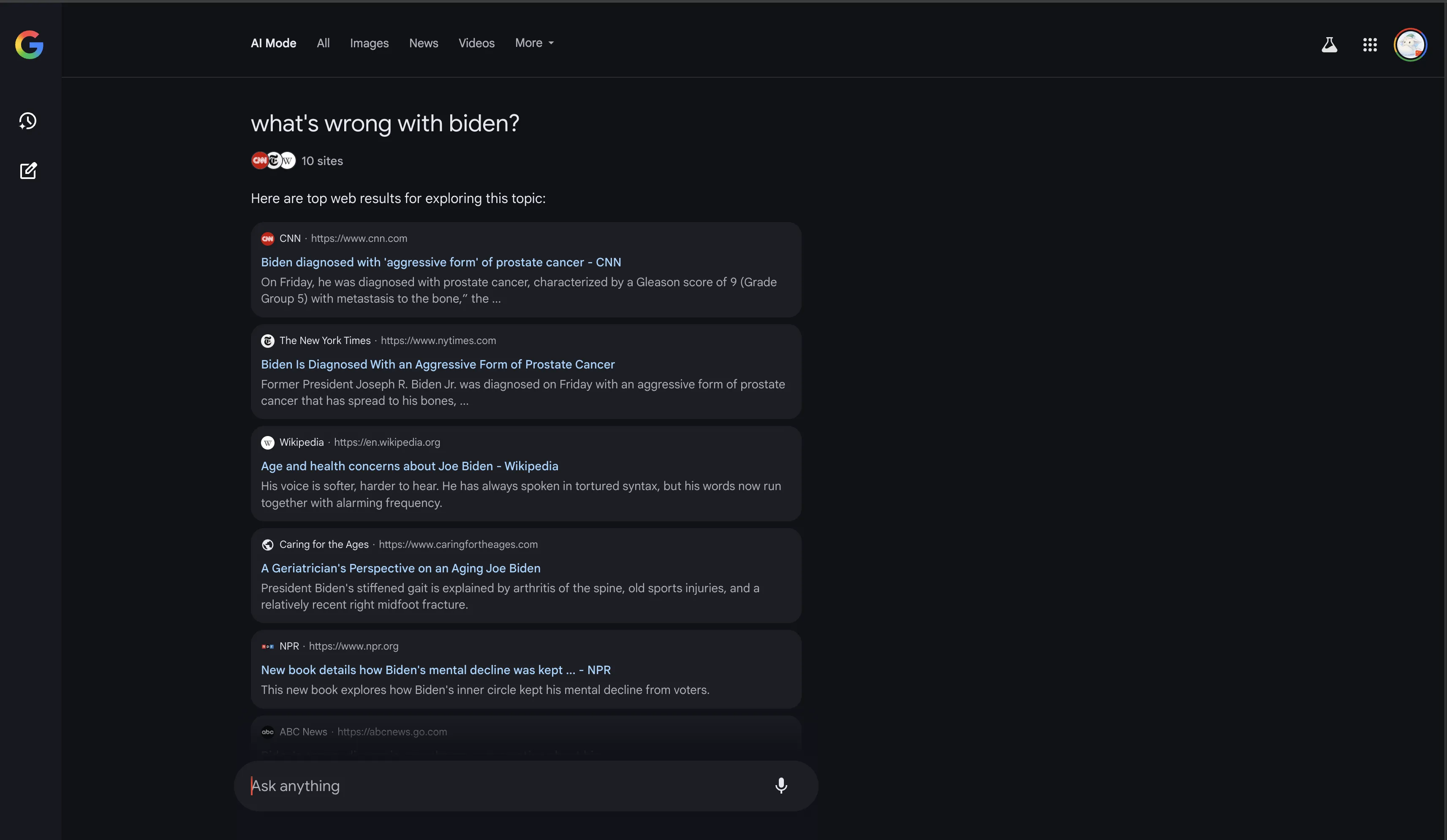Click 'Caring for the Ages' source name
Screen dimensions: 1447x840
[x=324, y=544]
